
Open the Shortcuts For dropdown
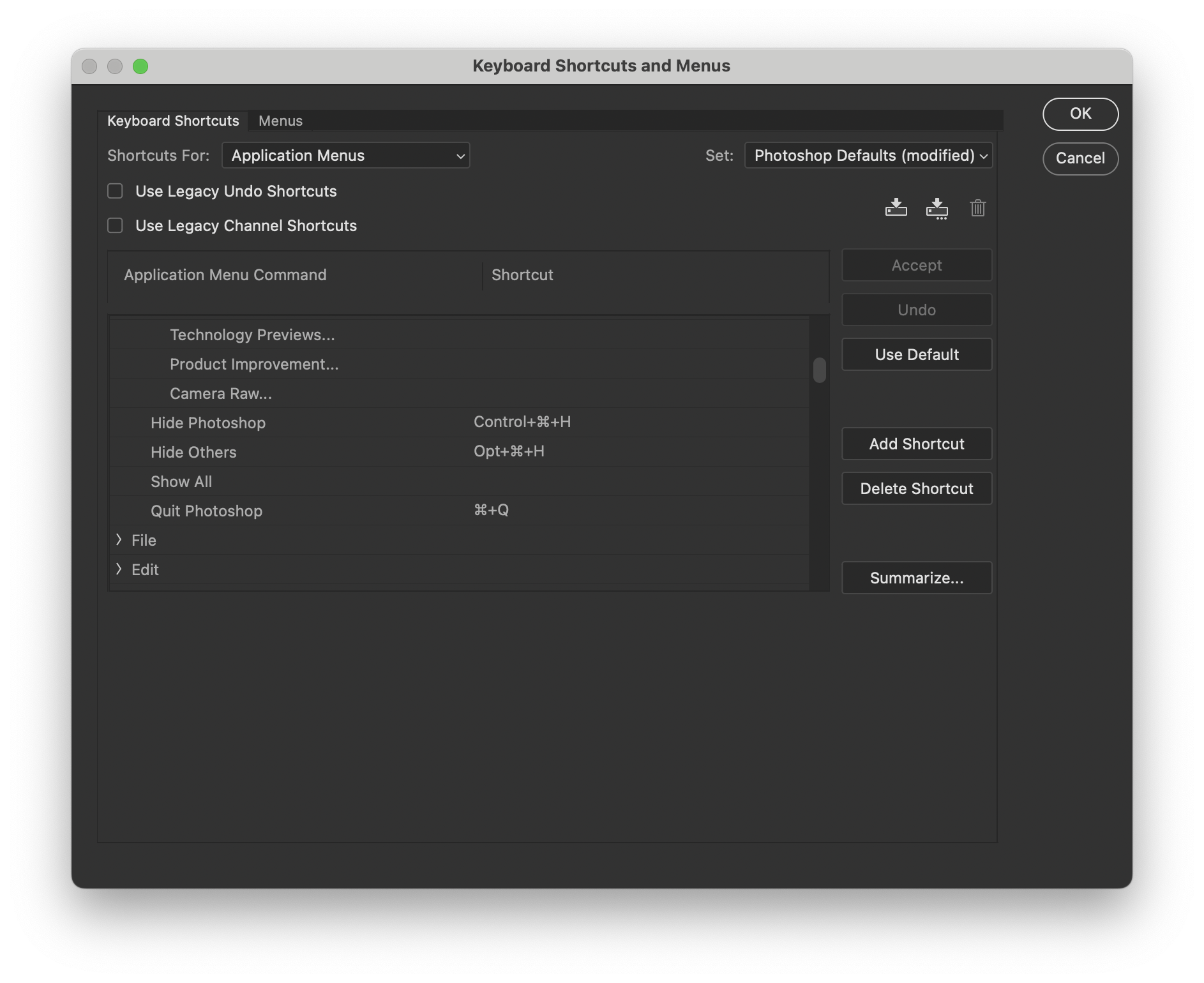tap(345, 155)
